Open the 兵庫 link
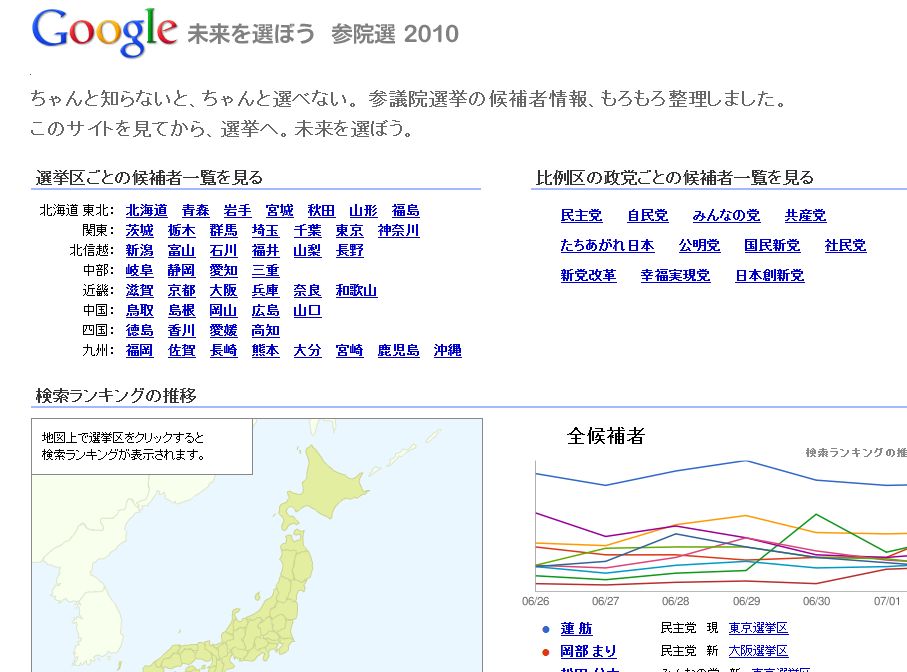This screenshot has width=907, height=672. pyautogui.click(x=266, y=290)
